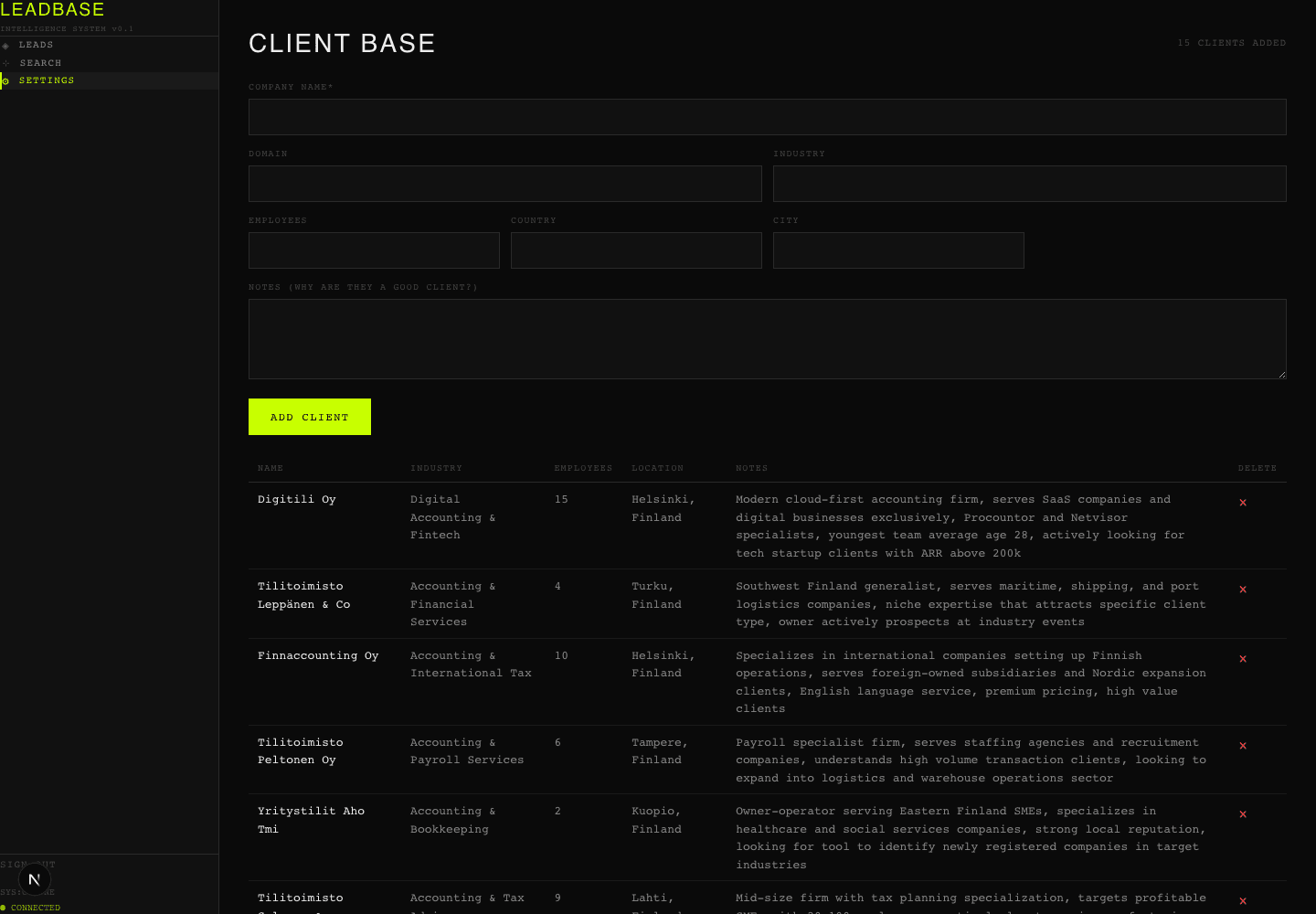Click the Industry column header
The width and height of the screenshot is (1316, 914).
click(436, 468)
